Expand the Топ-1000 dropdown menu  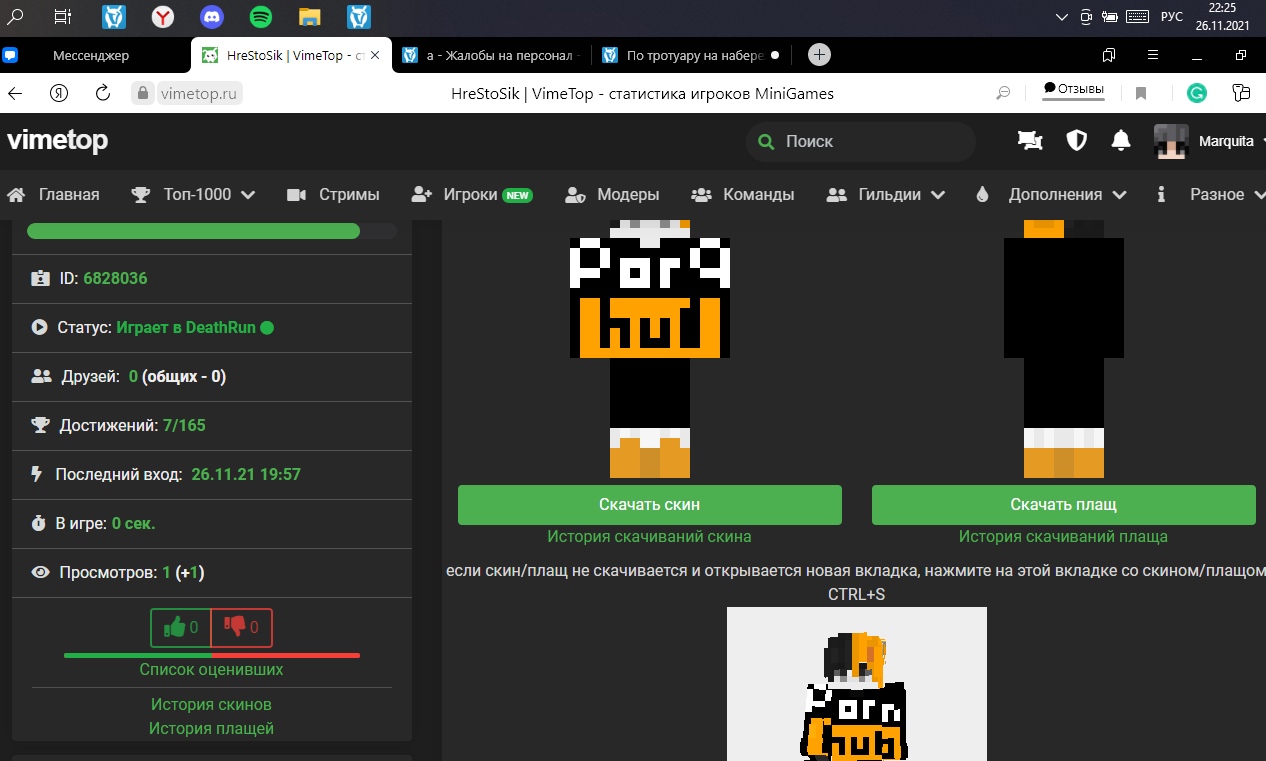[194, 195]
